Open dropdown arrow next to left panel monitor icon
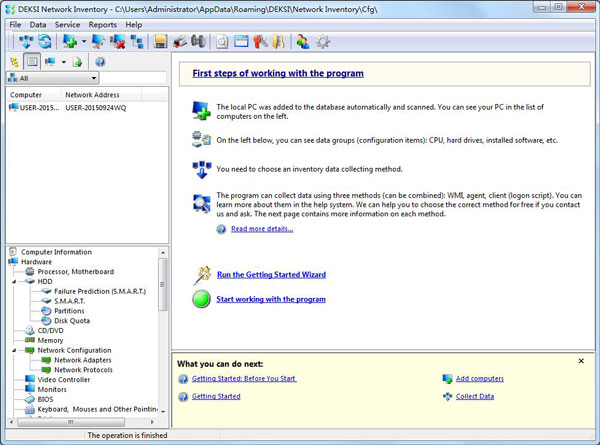 (64, 62)
